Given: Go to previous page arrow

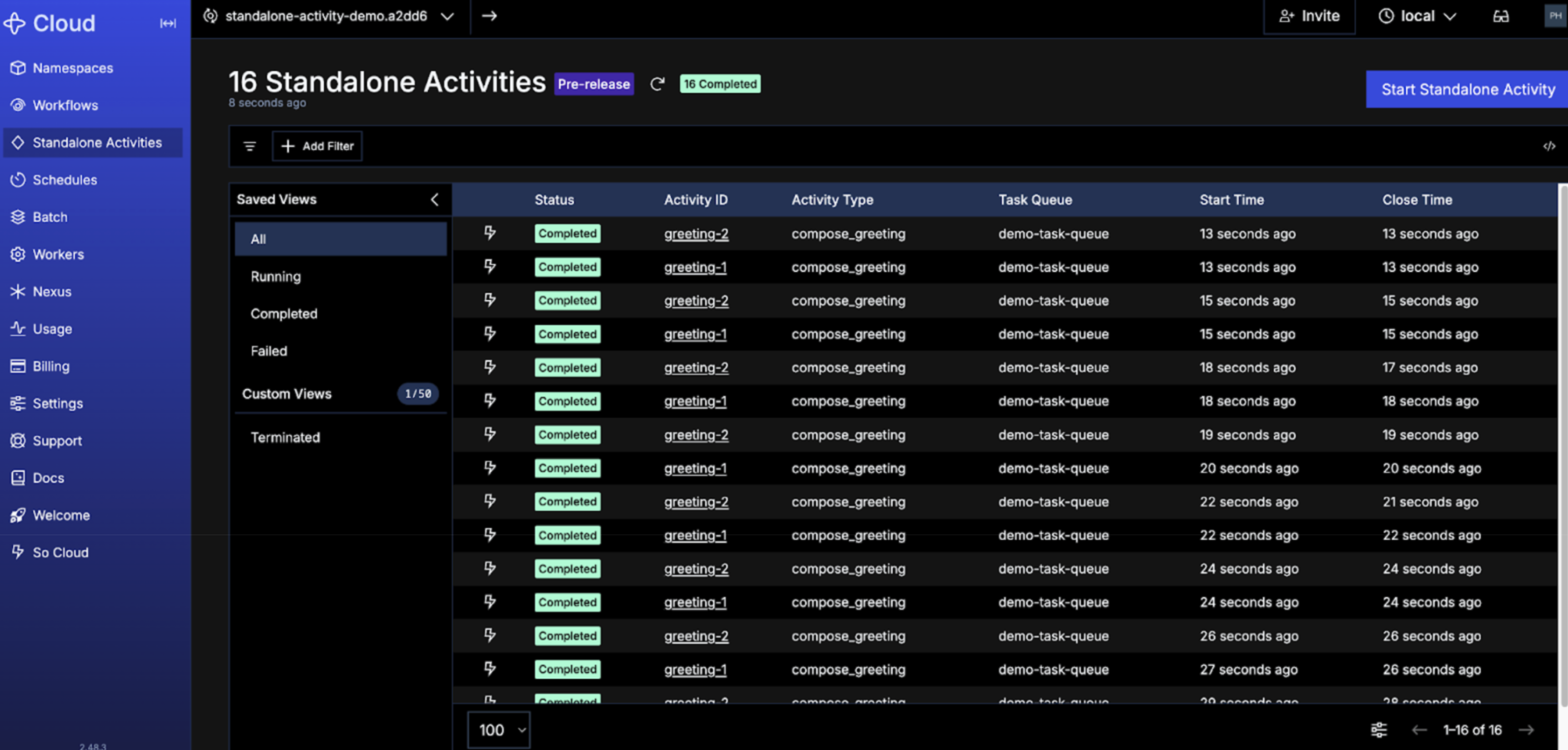Looking at the screenshot, I should 1419,730.
